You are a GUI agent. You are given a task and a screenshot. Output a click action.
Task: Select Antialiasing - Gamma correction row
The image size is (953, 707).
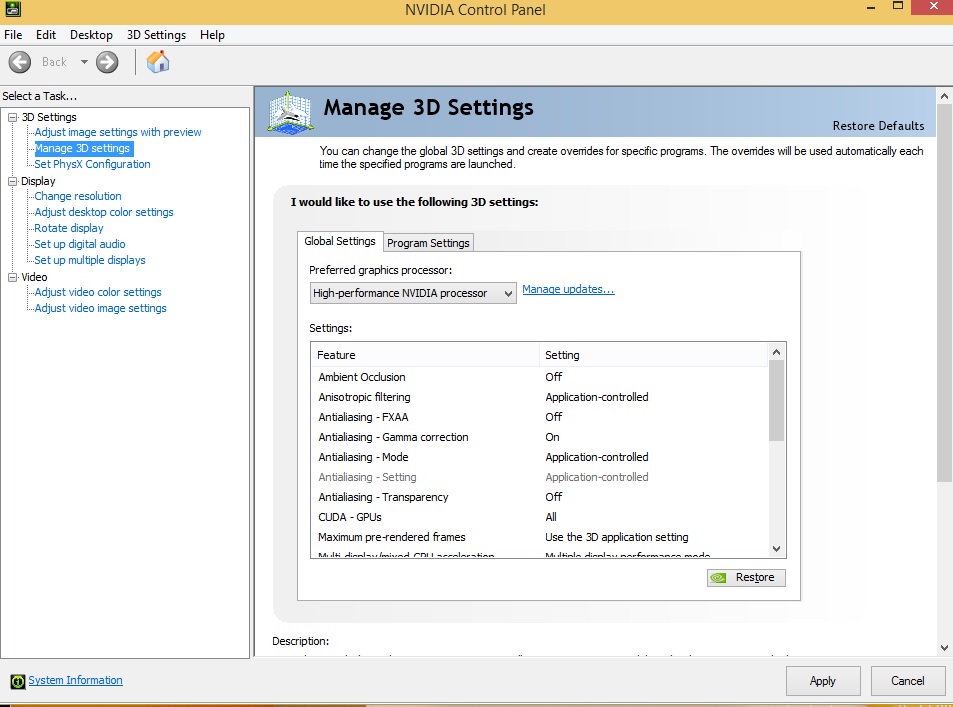(x=540, y=437)
